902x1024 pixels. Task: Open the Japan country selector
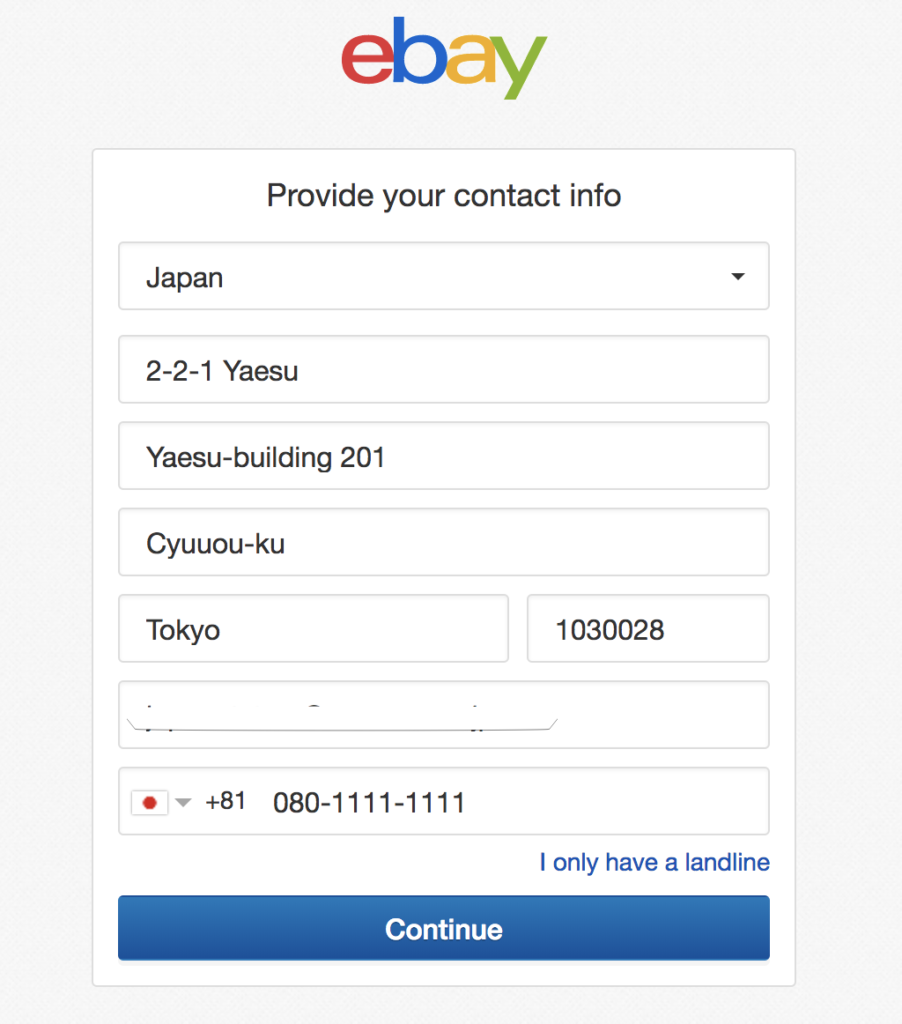pos(443,276)
